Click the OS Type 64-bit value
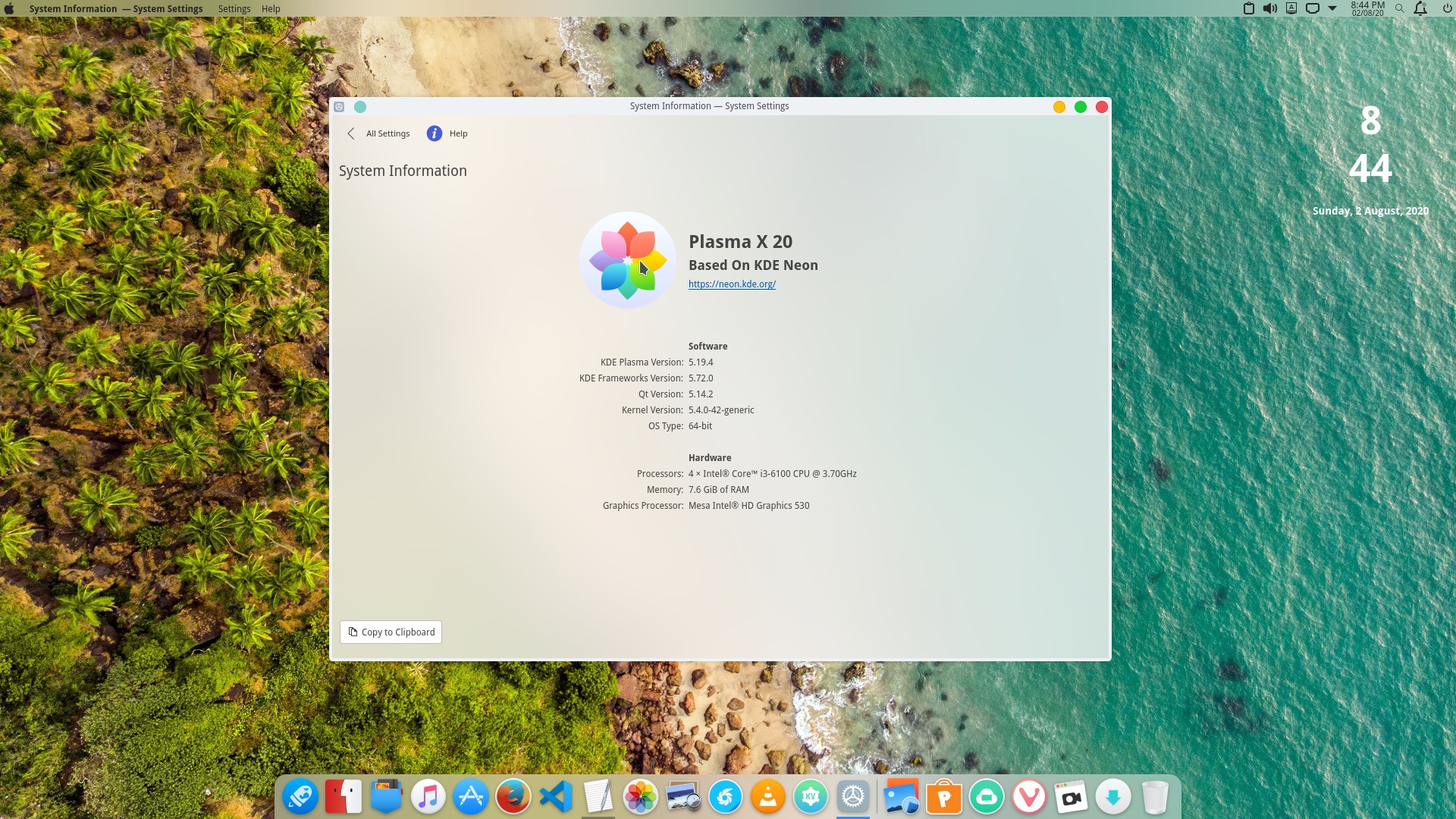Image resolution: width=1456 pixels, height=819 pixels. click(700, 426)
